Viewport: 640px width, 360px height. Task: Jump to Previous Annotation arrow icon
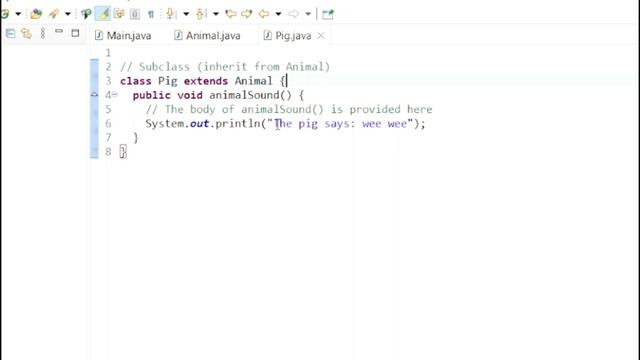pos(200,14)
